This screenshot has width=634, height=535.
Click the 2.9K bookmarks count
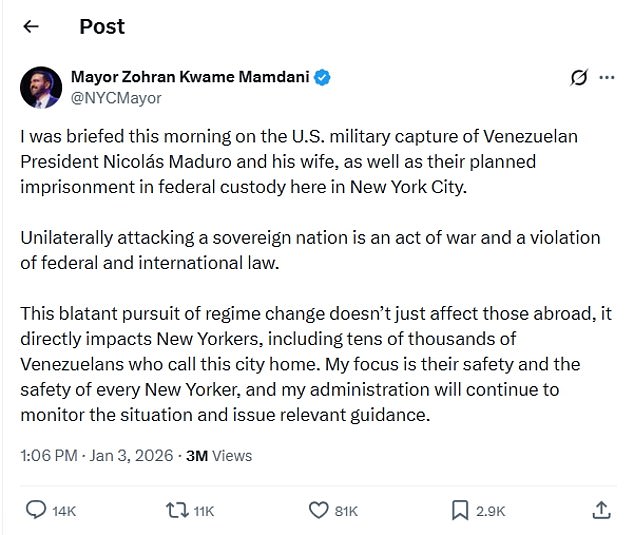pyautogui.click(x=490, y=511)
